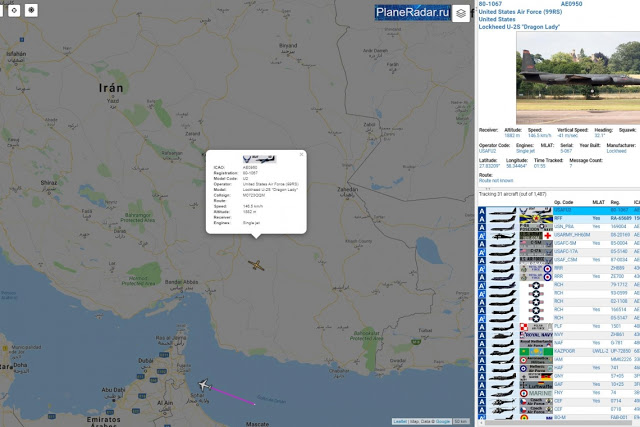
Task: Click the blue A source icon in RFF row
Action: (482, 219)
